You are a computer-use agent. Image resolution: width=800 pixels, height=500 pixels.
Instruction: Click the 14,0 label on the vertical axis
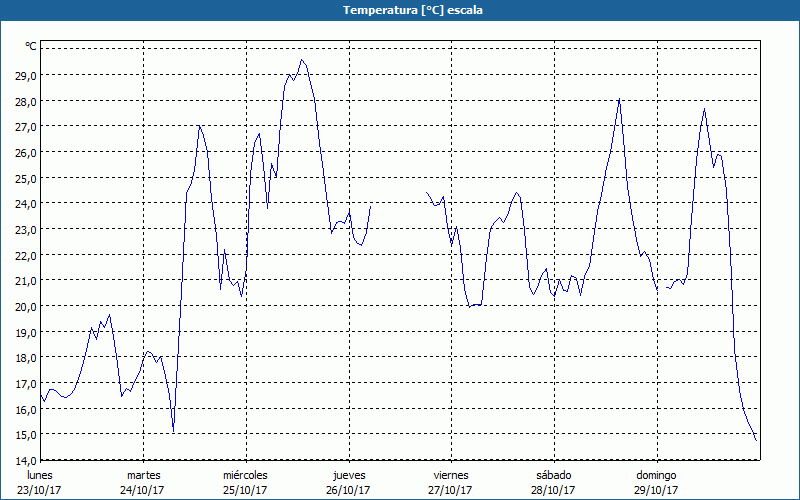(x=25, y=460)
